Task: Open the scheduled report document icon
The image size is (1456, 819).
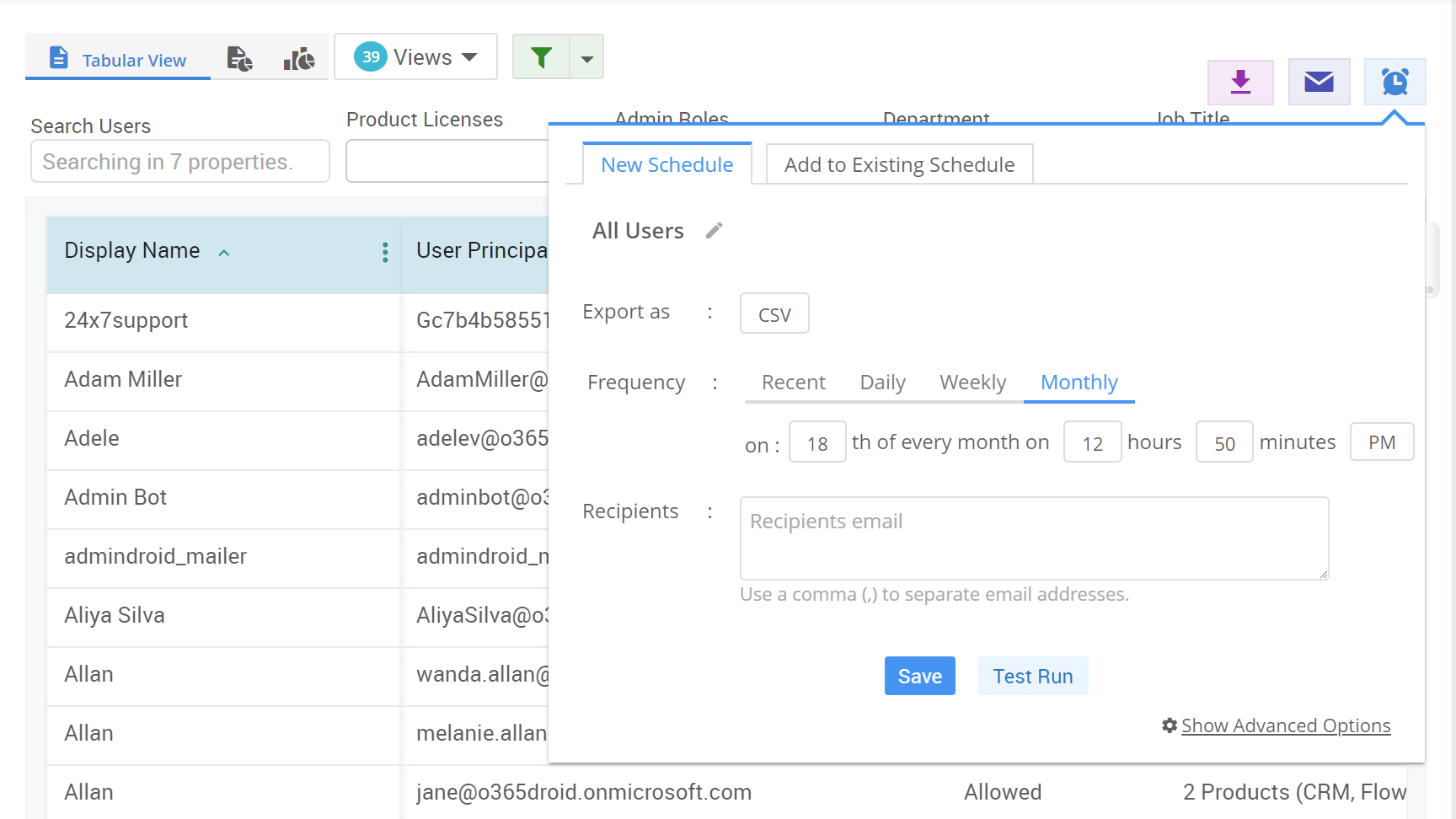Action: click(239, 59)
